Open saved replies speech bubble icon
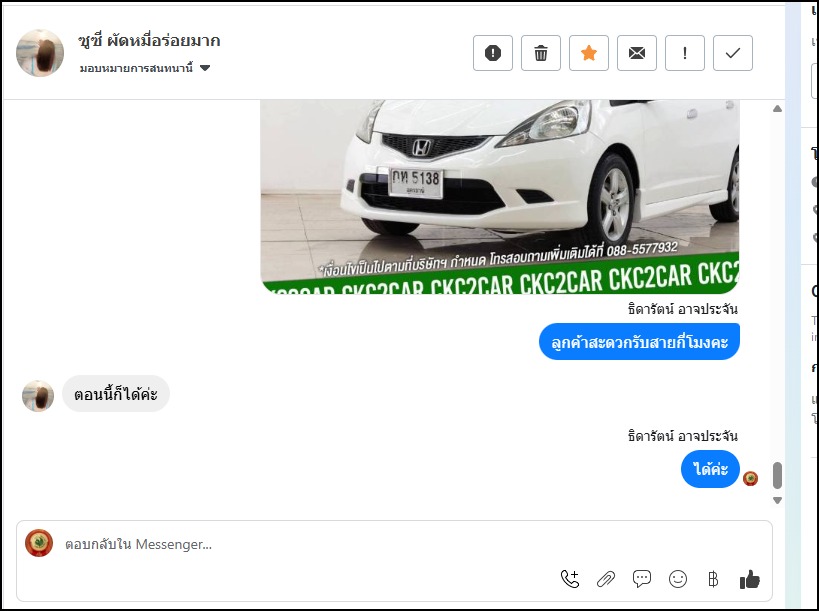Image resolution: width=819 pixels, height=611 pixels. (642, 579)
